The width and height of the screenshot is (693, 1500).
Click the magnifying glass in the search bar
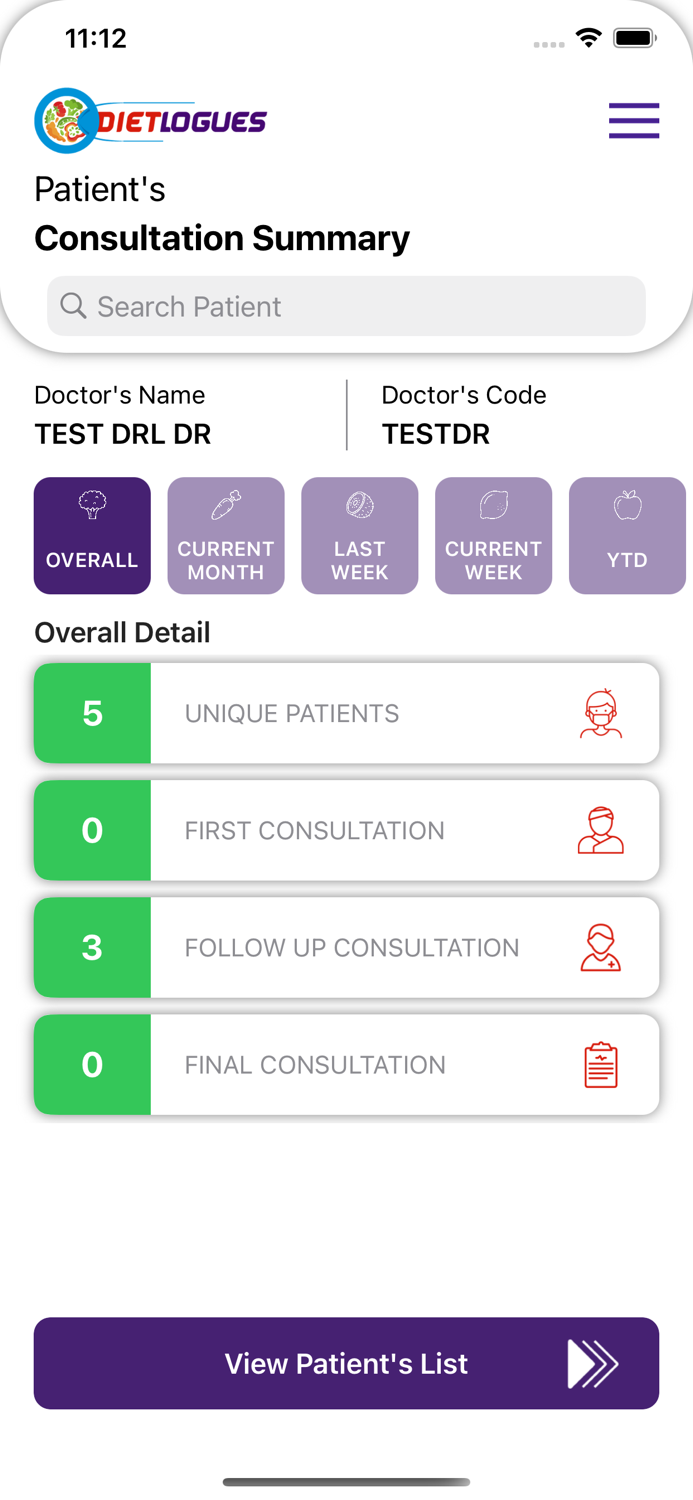click(x=73, y=306)
